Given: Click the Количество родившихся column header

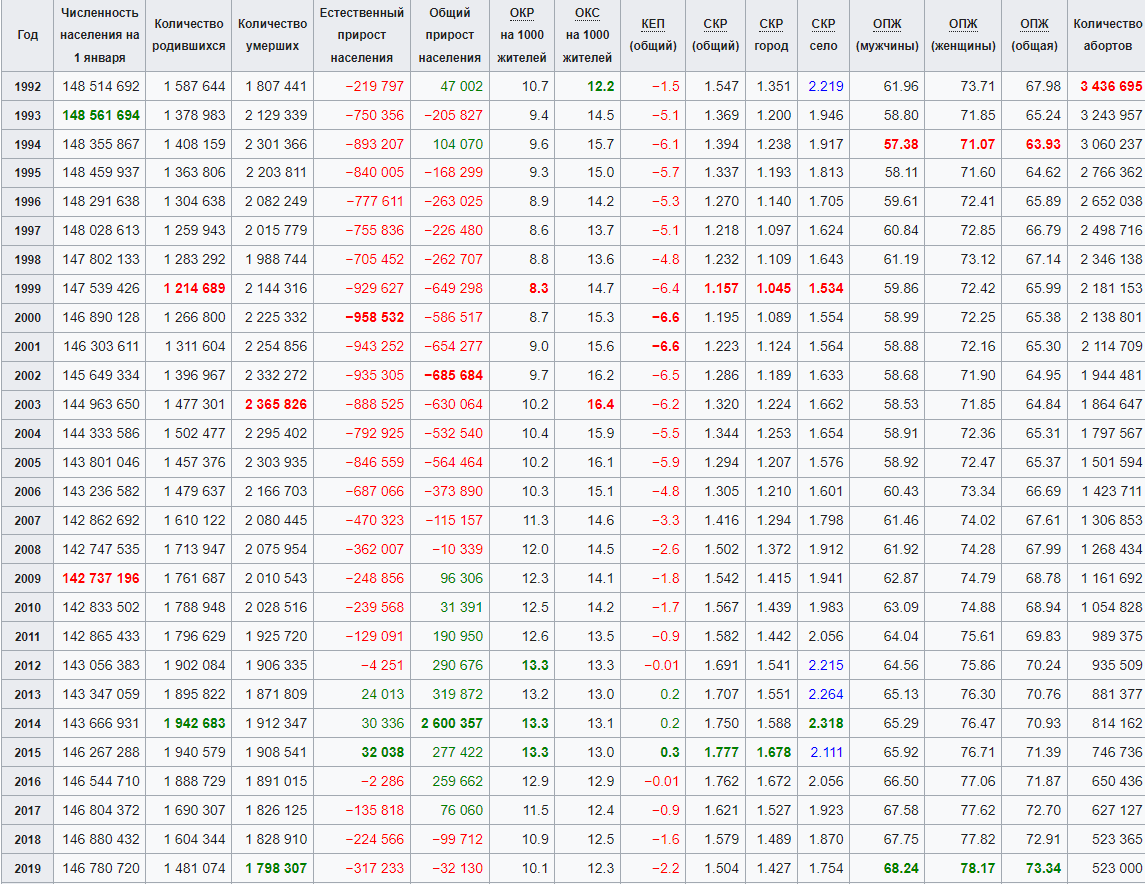Looking at the screenshot, I should [188, 35].
